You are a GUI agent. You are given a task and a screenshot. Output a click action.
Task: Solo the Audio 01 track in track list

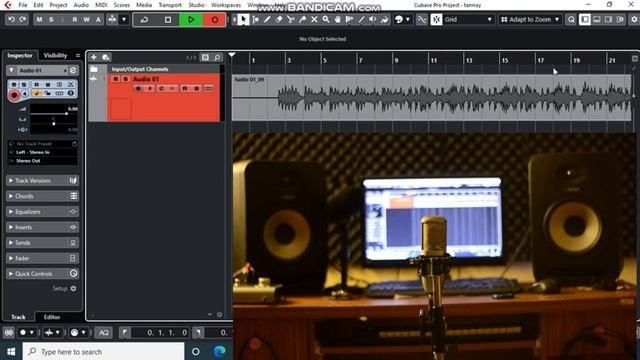tap(126, 79)
